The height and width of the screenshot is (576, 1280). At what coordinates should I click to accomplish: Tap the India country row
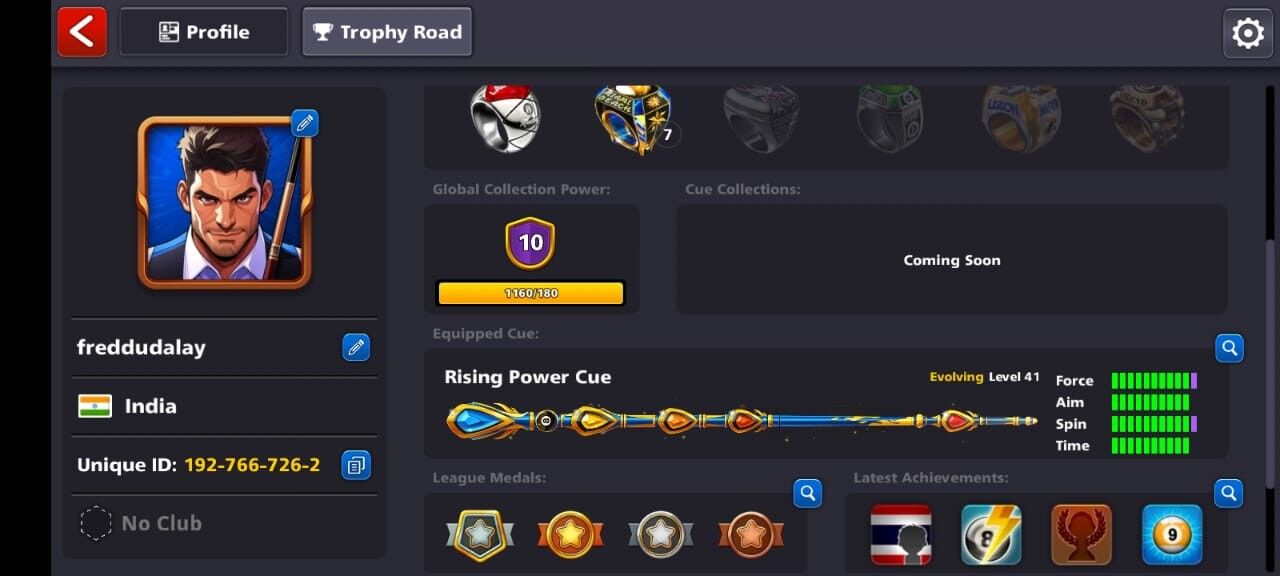click(x=224, y=406)
